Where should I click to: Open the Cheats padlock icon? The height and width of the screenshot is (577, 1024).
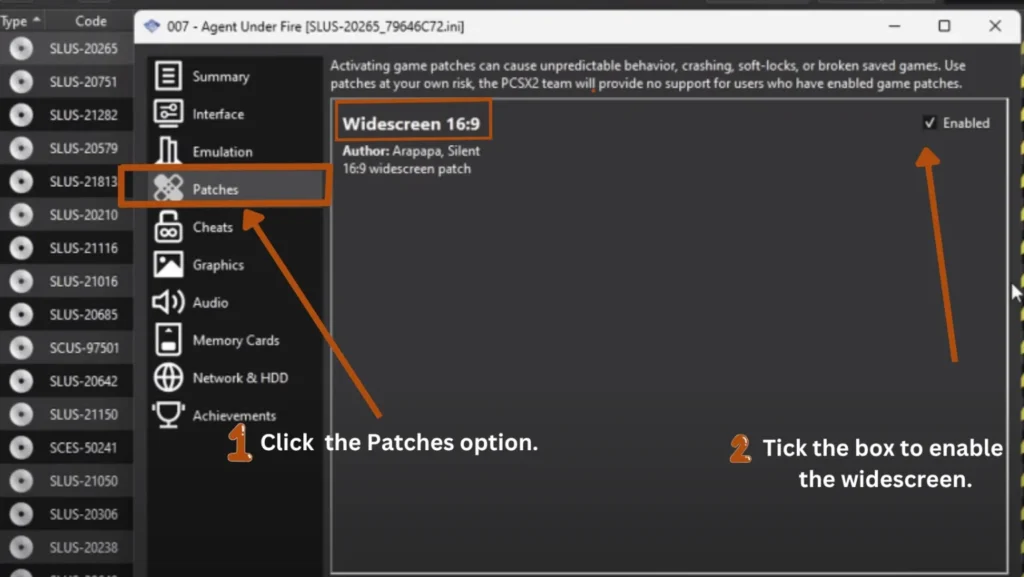point(168,226)
